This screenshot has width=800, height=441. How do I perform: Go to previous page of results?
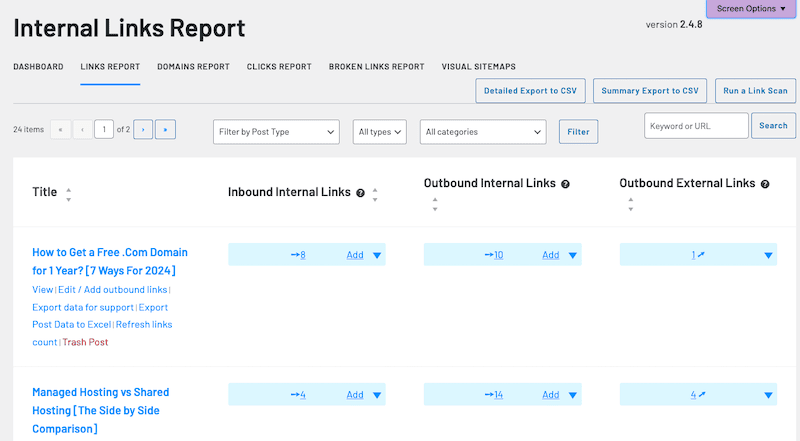[x=83, y=130]
